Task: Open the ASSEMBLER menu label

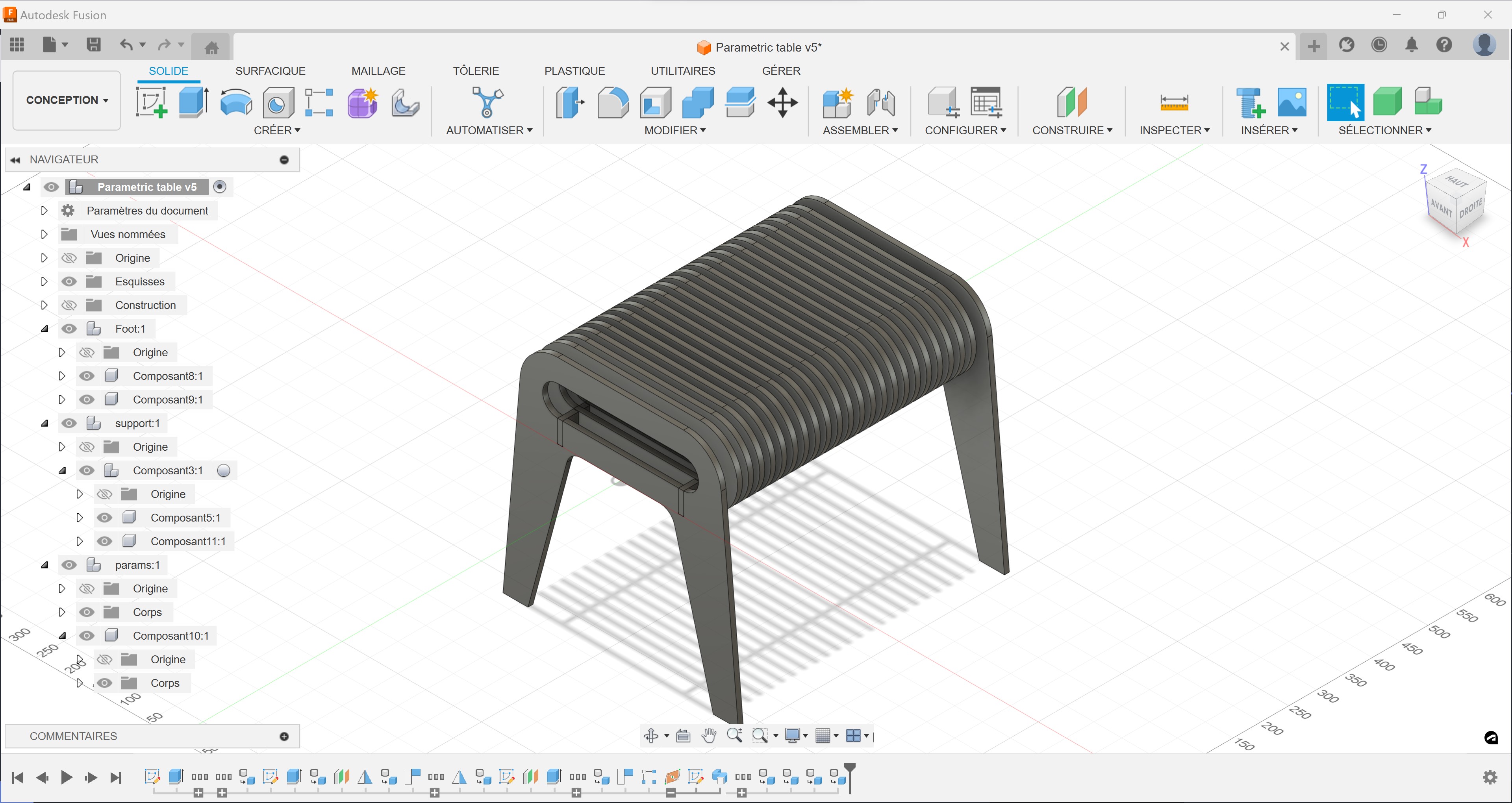Action: (860, 130)
